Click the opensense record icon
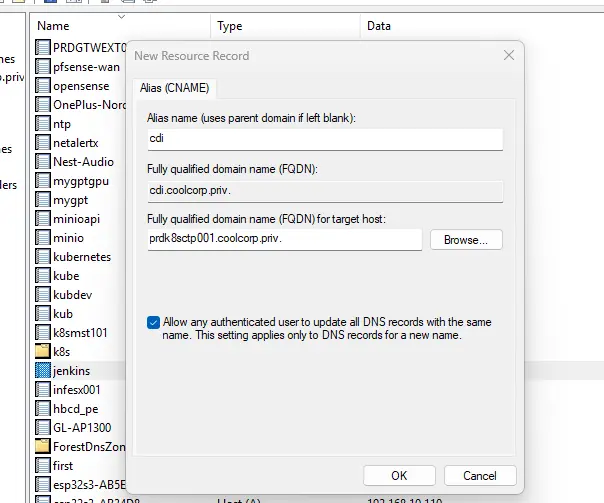604x503 pixels. pyautogui.click(x=43, y=86)
